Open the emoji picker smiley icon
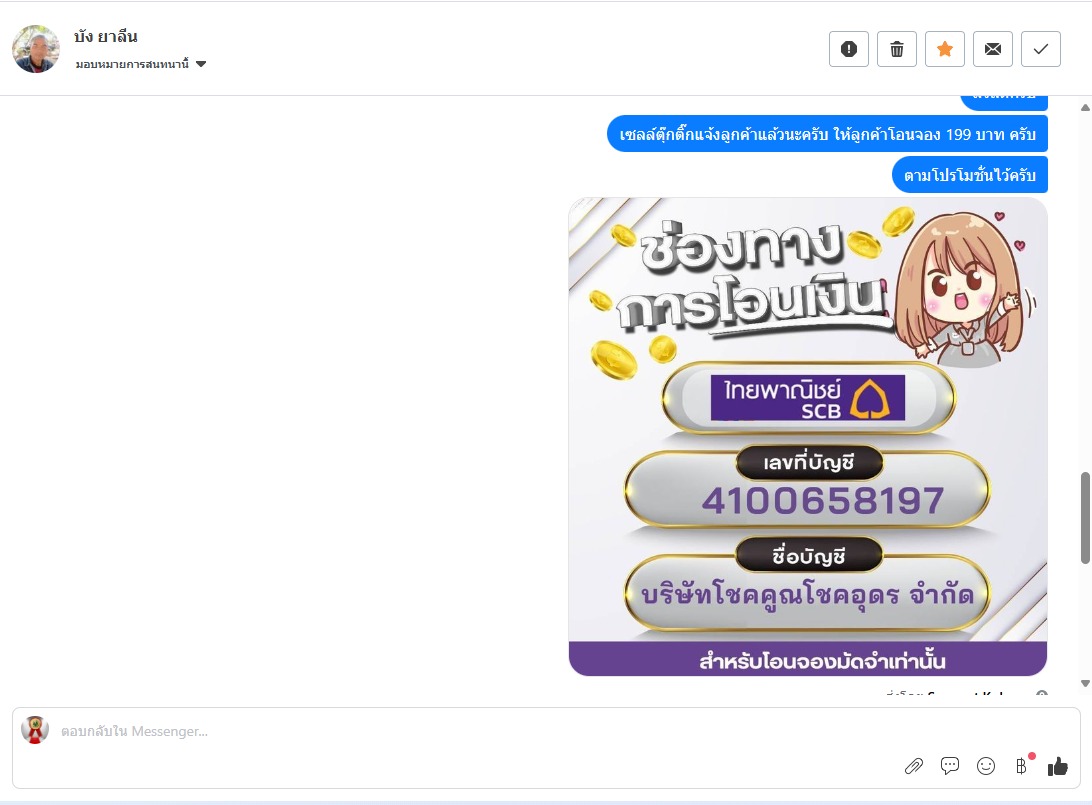The width and height of the screenshot is (1092, 805). 985,766
